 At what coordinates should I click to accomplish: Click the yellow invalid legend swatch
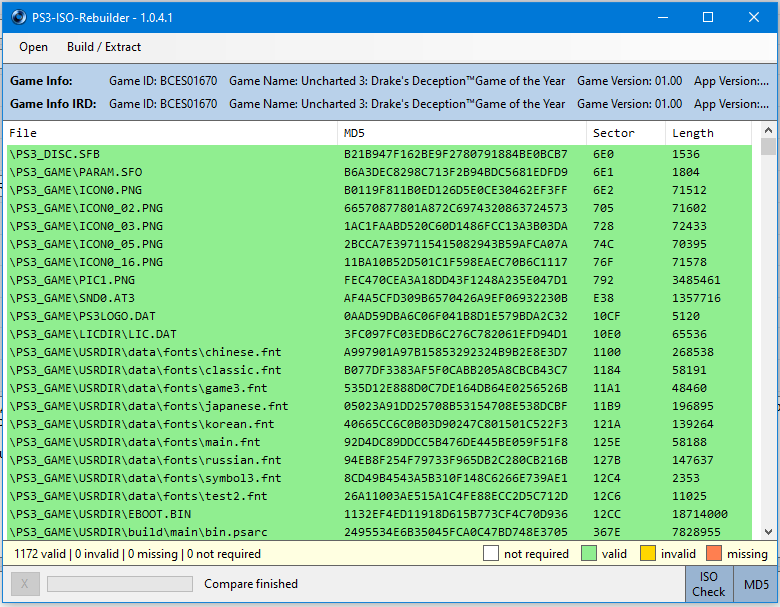(x=648, y=554)
